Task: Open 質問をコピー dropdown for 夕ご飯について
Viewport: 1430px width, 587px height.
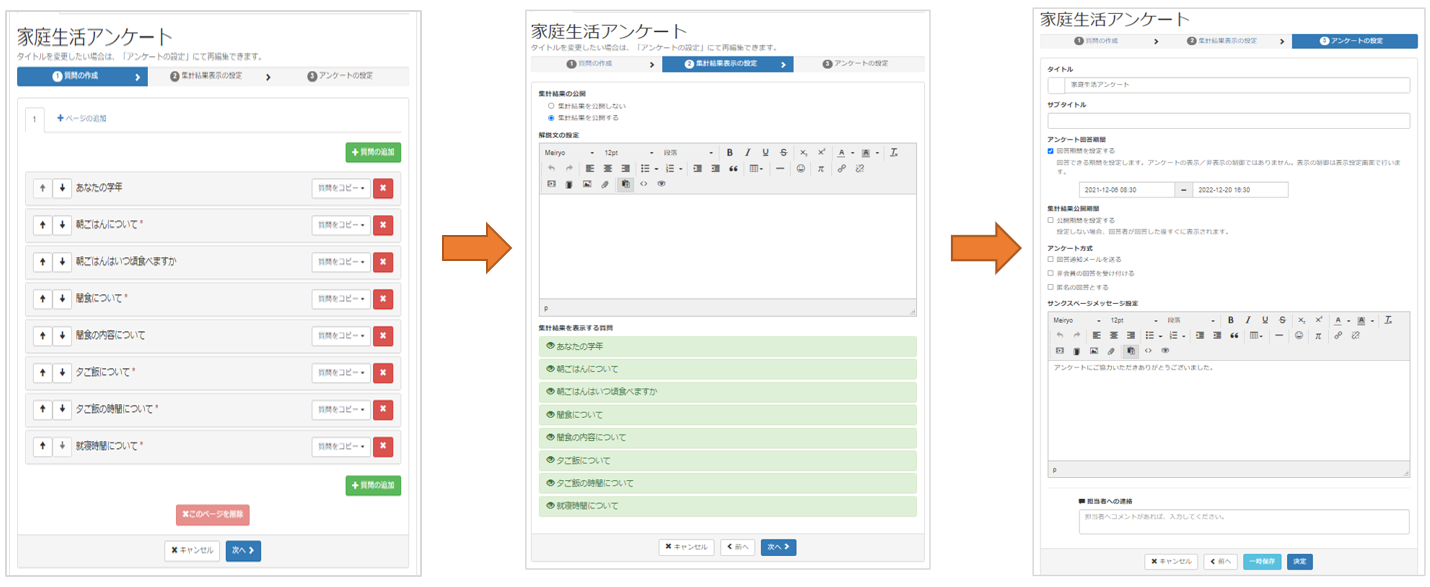Action: pos(340,373)
